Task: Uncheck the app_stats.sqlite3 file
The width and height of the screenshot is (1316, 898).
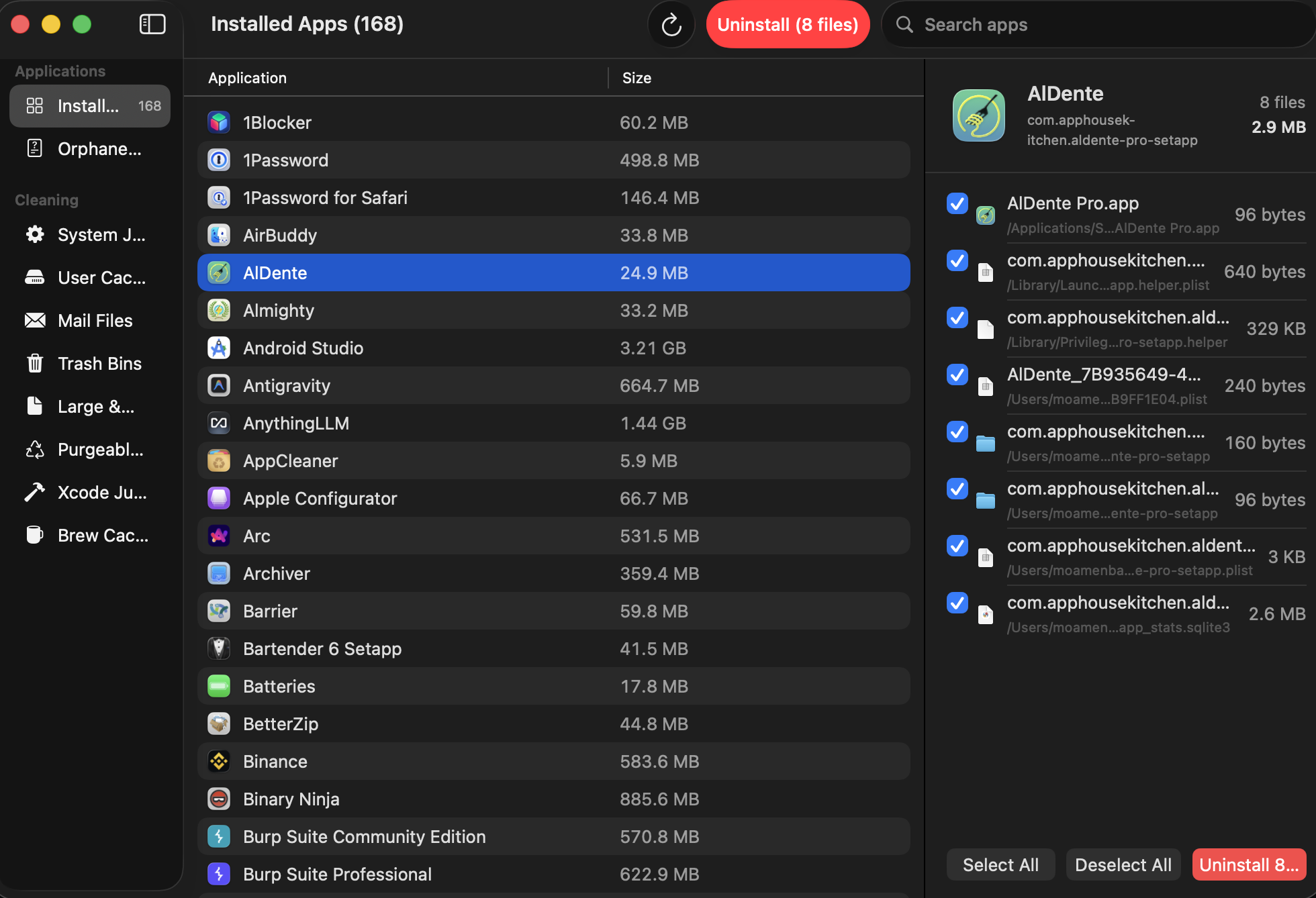Action: pos(956,603)
